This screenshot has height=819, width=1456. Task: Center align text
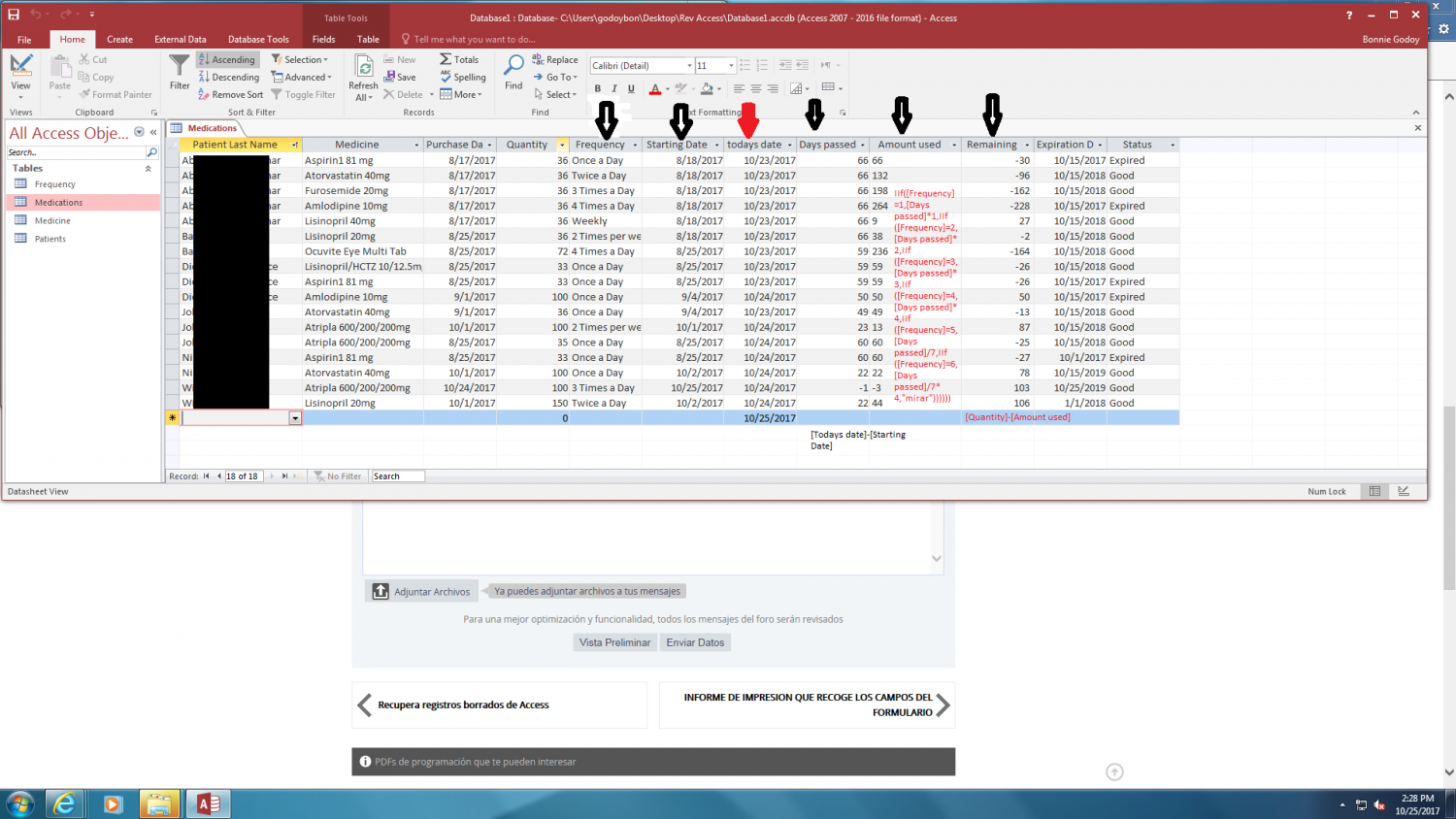coord(755,88)
